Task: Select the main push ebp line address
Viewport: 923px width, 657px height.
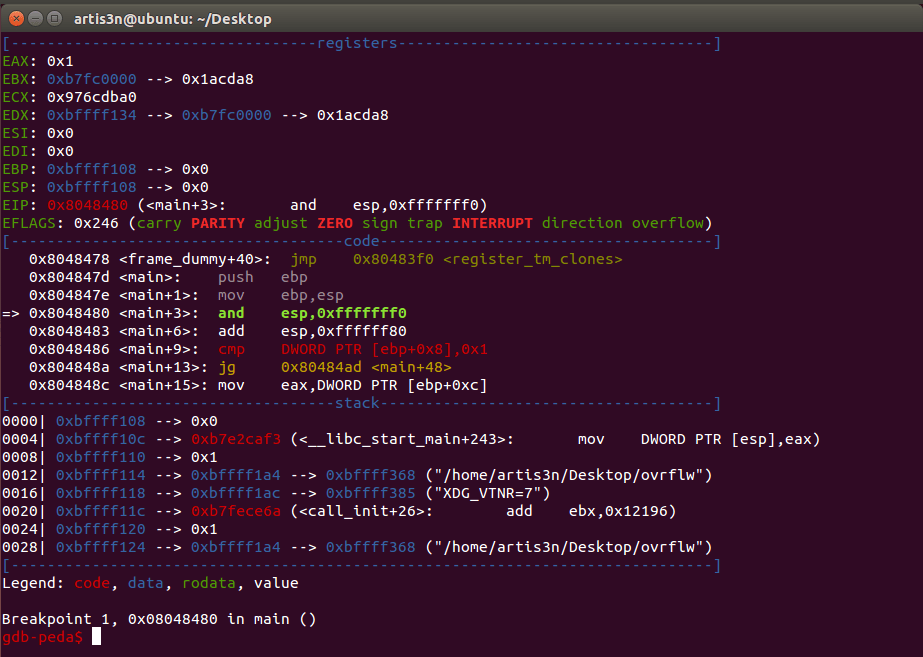Action: (69, 277)
